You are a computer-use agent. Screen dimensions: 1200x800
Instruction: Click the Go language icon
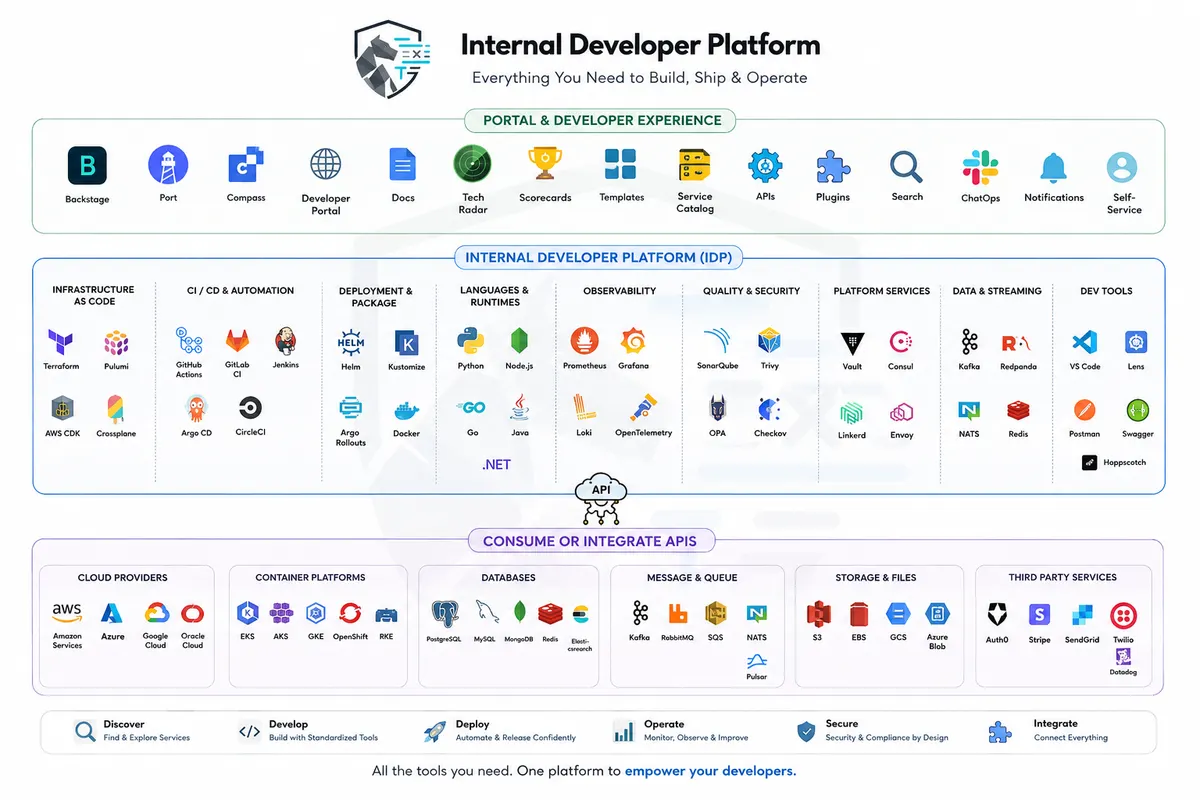coord(472,408)
